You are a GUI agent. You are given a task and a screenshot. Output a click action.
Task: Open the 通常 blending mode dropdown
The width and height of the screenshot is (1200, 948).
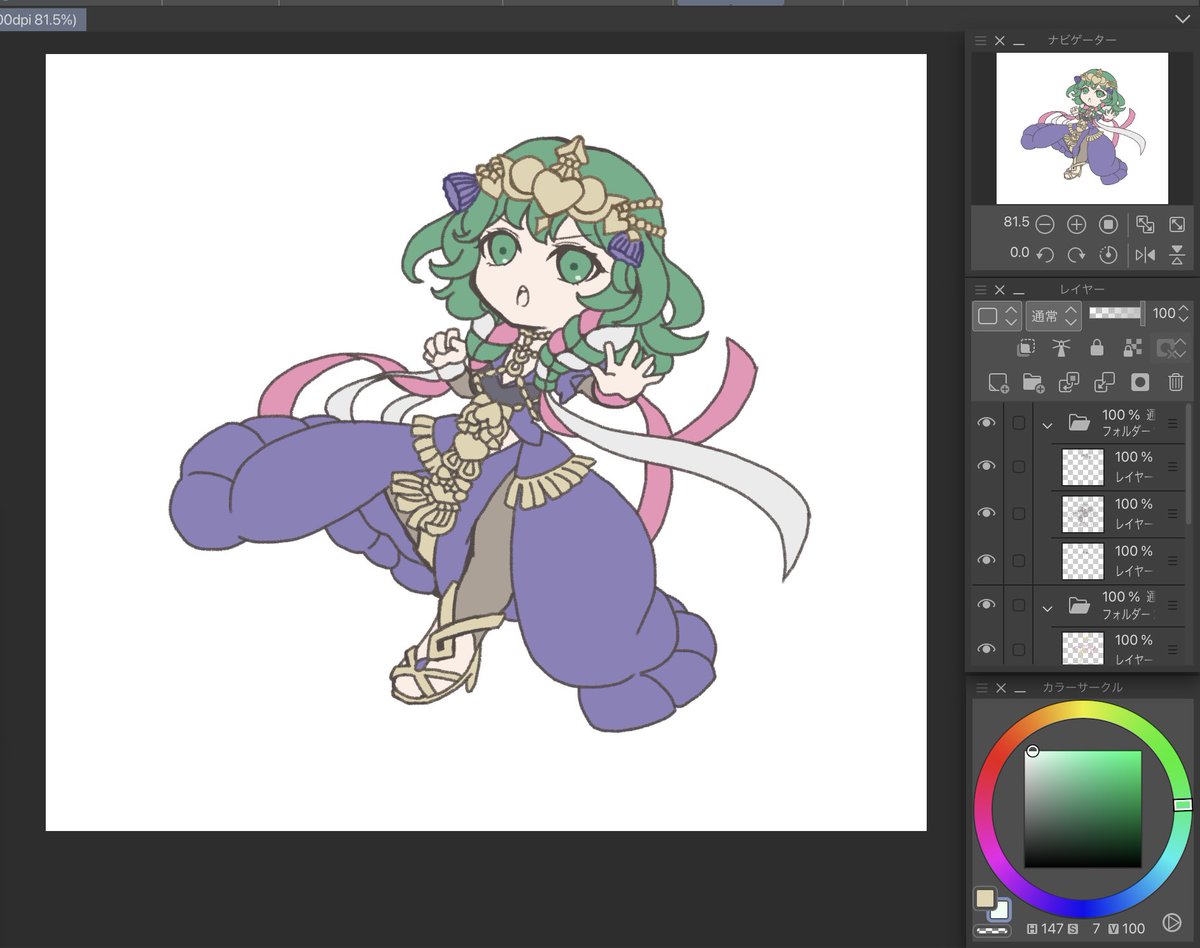[1053, 316]
